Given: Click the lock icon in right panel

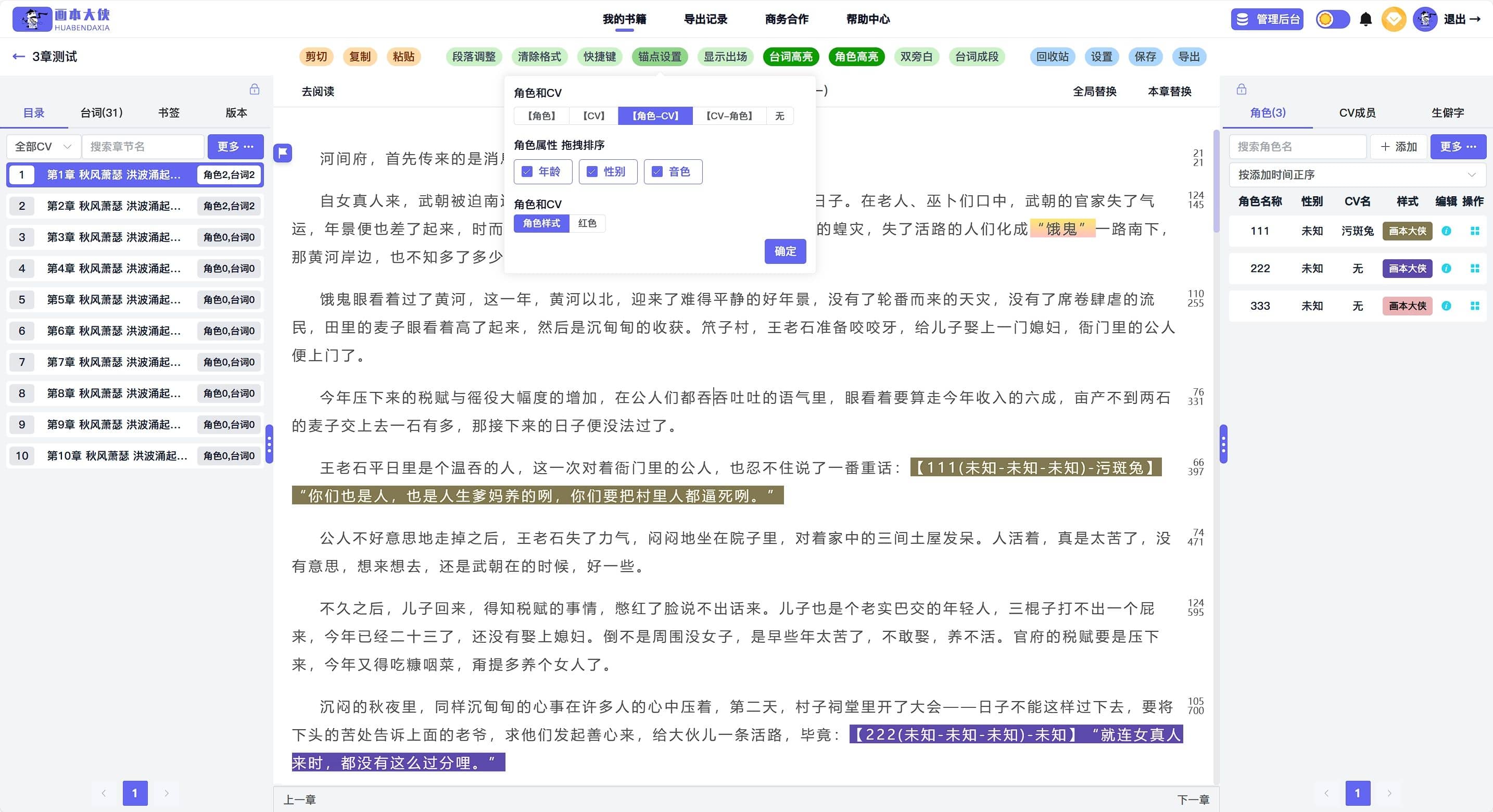Looking at the screenshot, I should pos(1241,89).
